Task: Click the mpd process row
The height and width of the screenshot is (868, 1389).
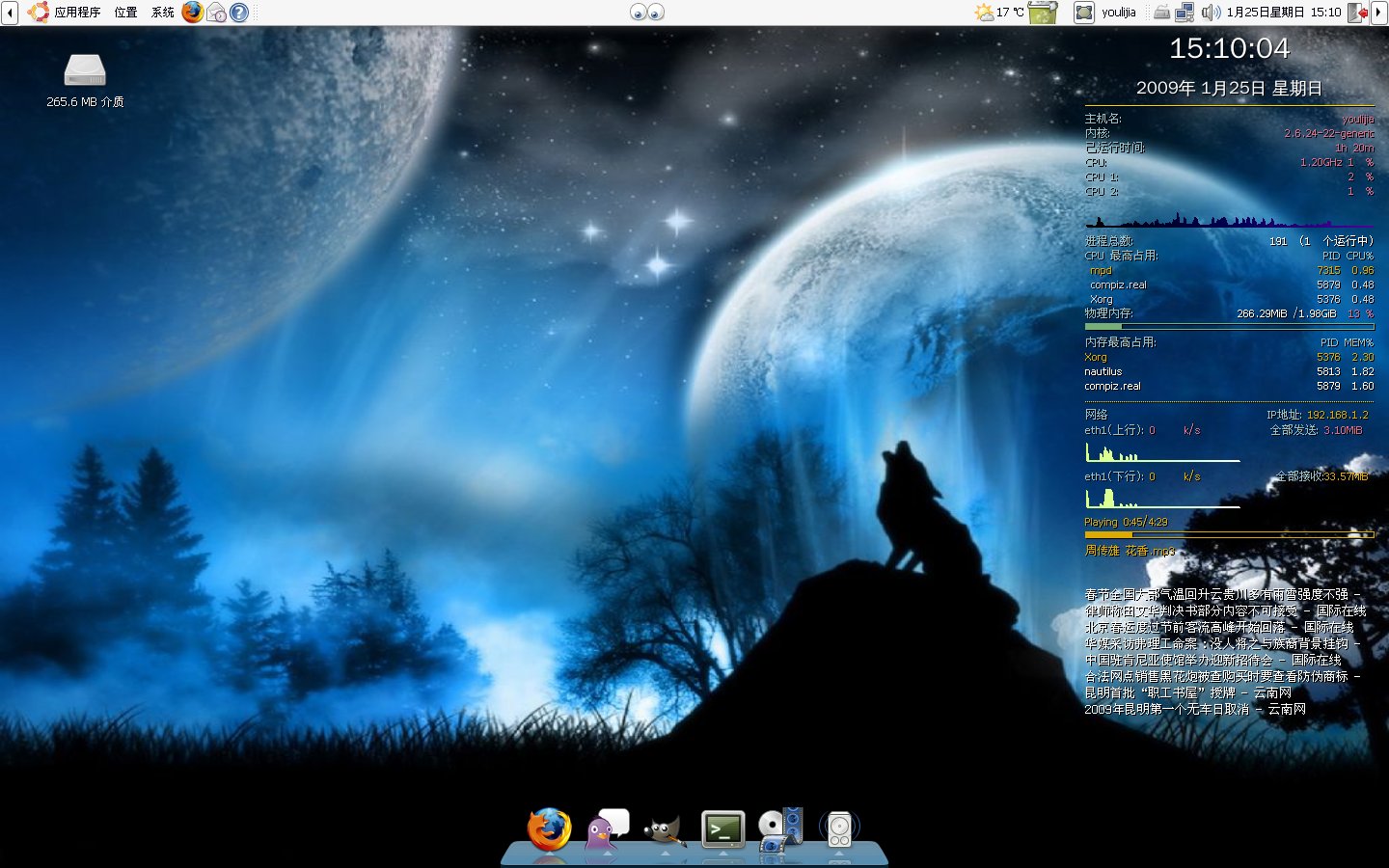Action: coord(1231,270)
